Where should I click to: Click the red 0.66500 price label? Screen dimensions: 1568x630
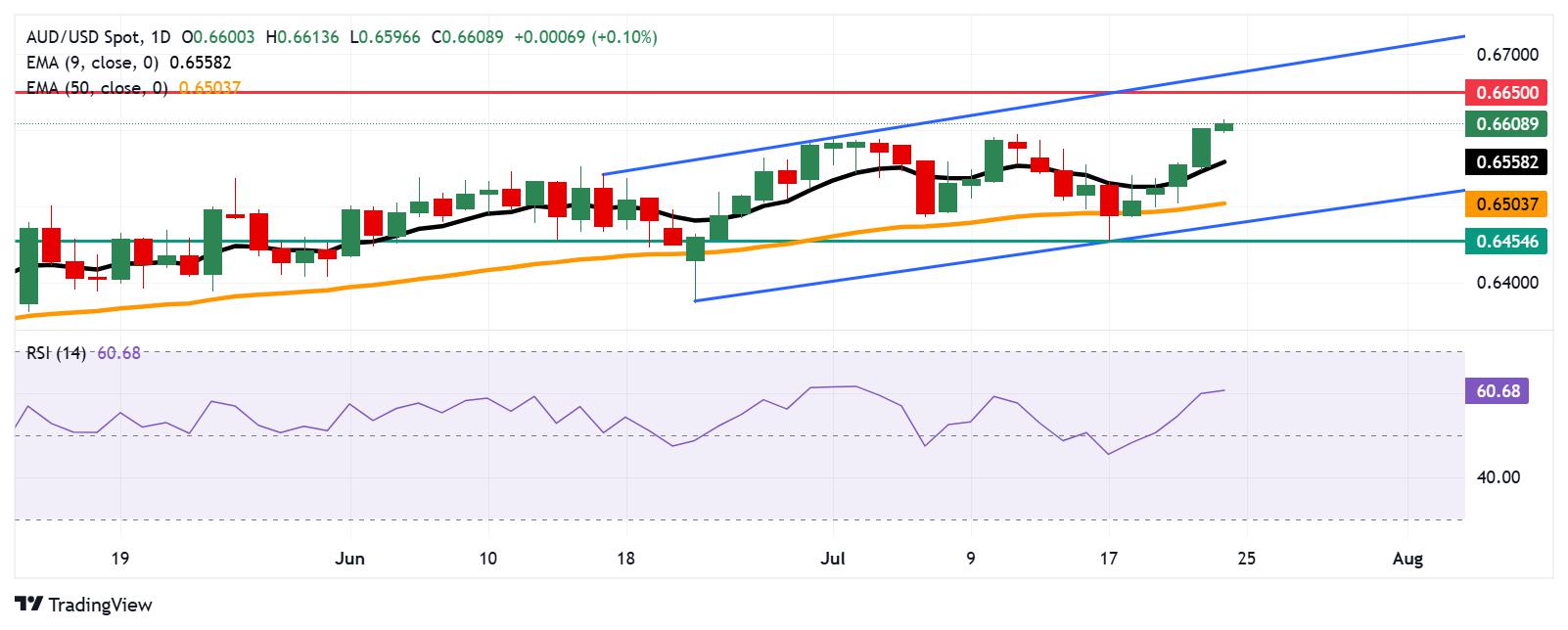click(1505, 93)
